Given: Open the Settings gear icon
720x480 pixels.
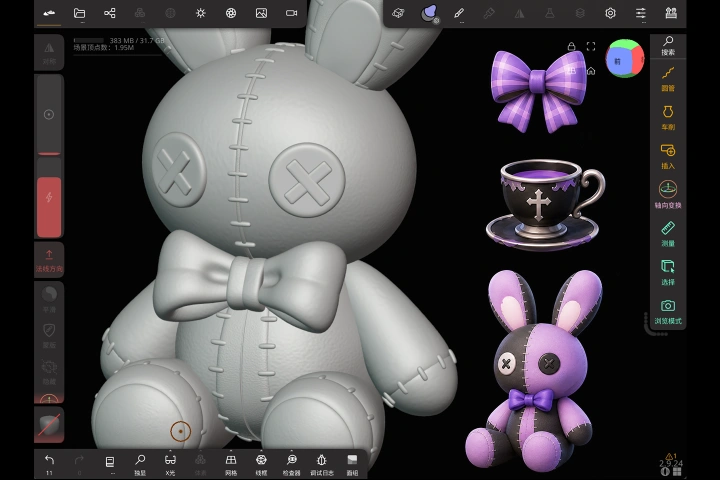Looking at the screenshot, I should [x=610, y=13].
